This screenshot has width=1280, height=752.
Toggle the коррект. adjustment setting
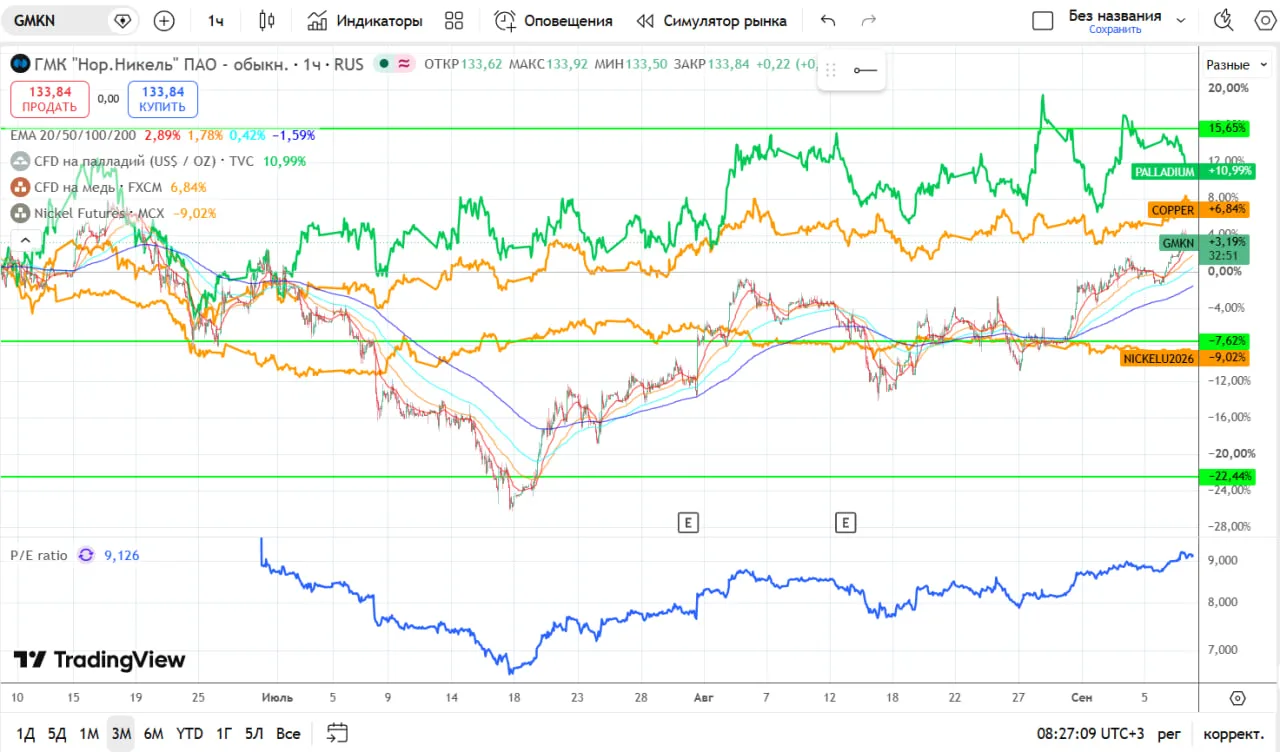[x=1233, y=734]
